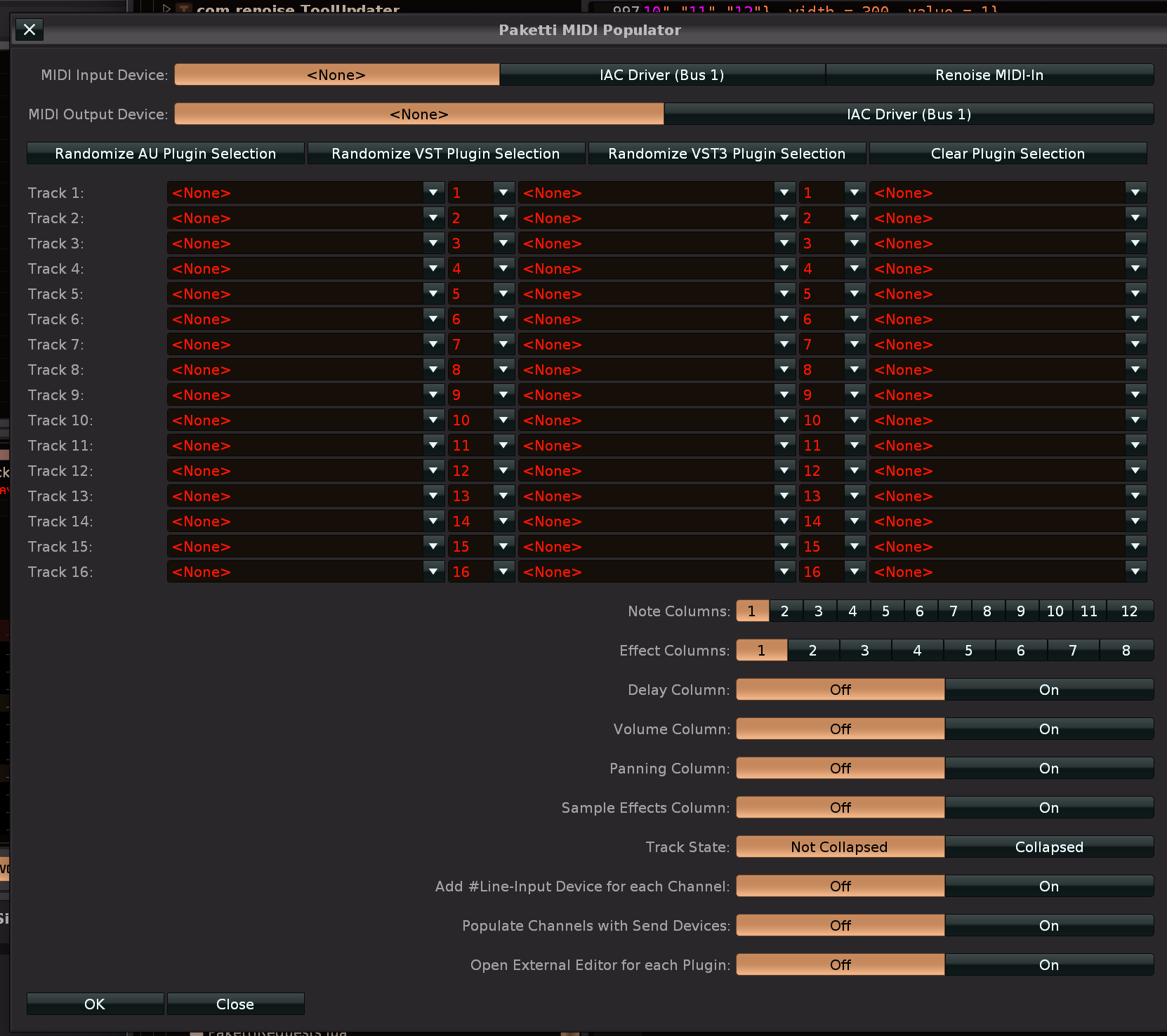Viewport: 1167px width, 1036px height.
Task: Set Note Columns to 4
Action: tap(852, 611)
